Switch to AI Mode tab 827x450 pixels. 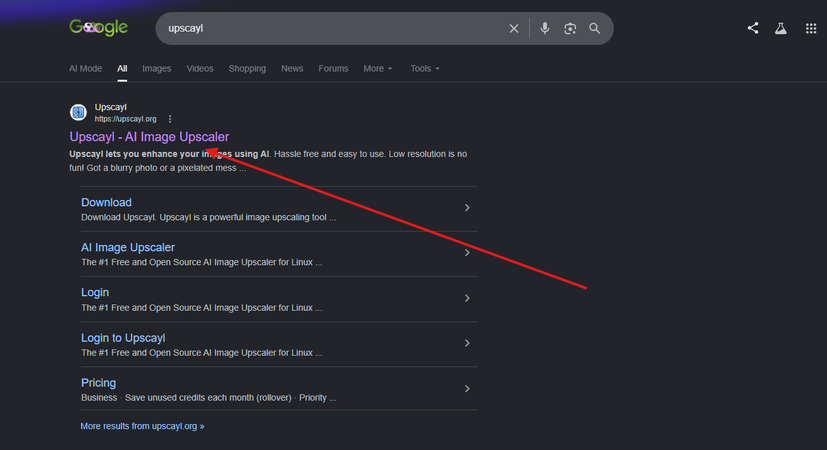click(x=85, y=69)
